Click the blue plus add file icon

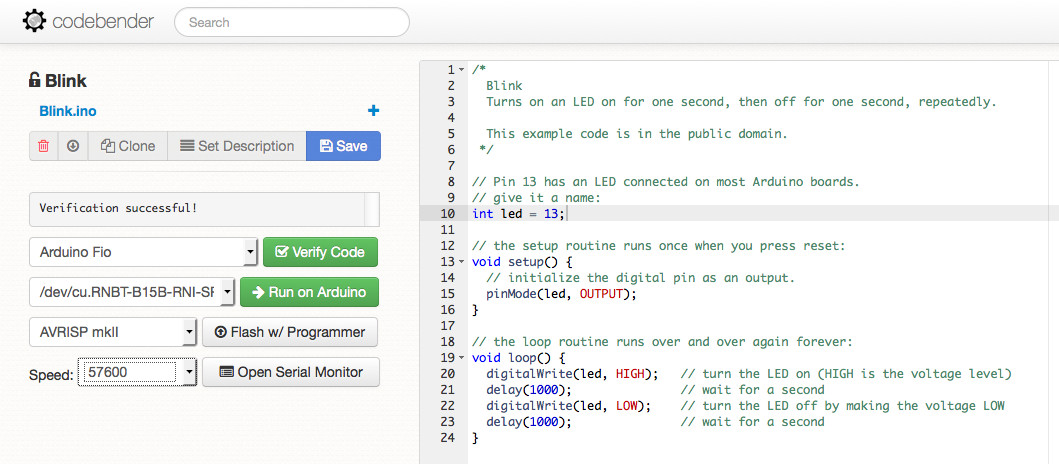[373, 111]
